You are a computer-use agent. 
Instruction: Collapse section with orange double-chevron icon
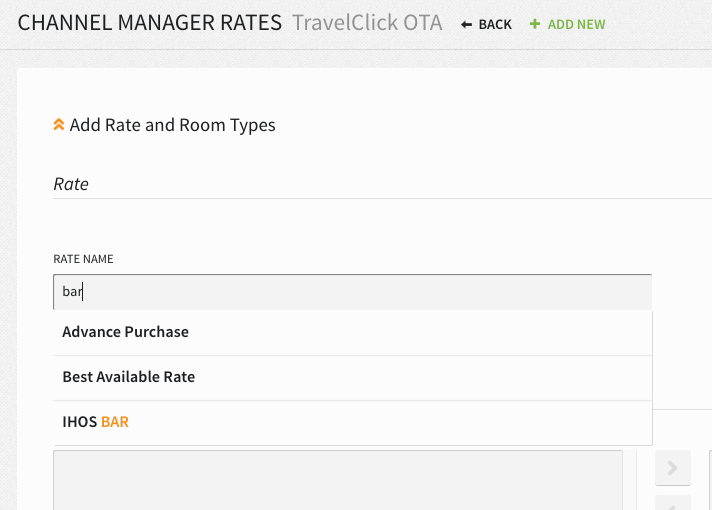pyautogui.click(x=59, y=124)
